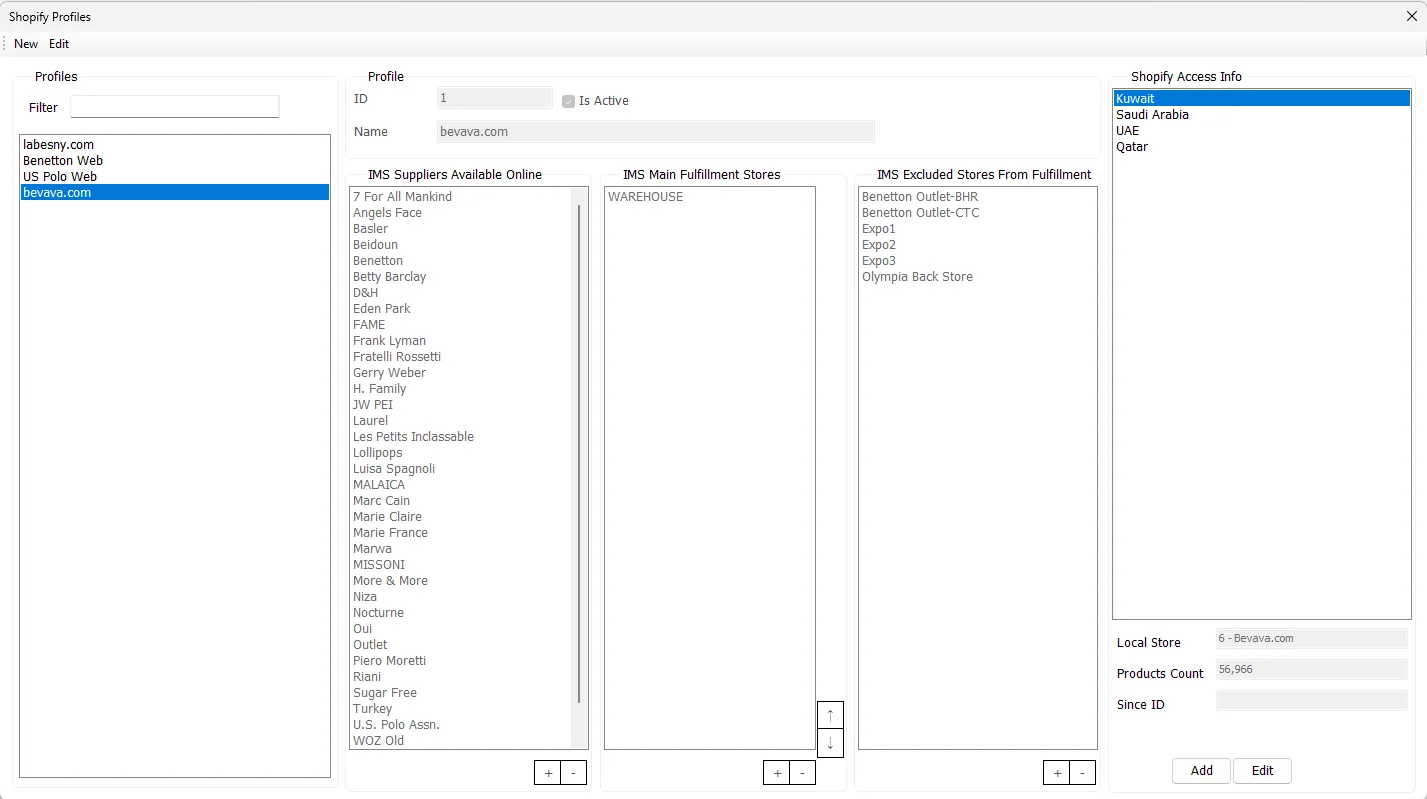Select US Polo Web profile
1427x799 pixels.
pos(175,177)
